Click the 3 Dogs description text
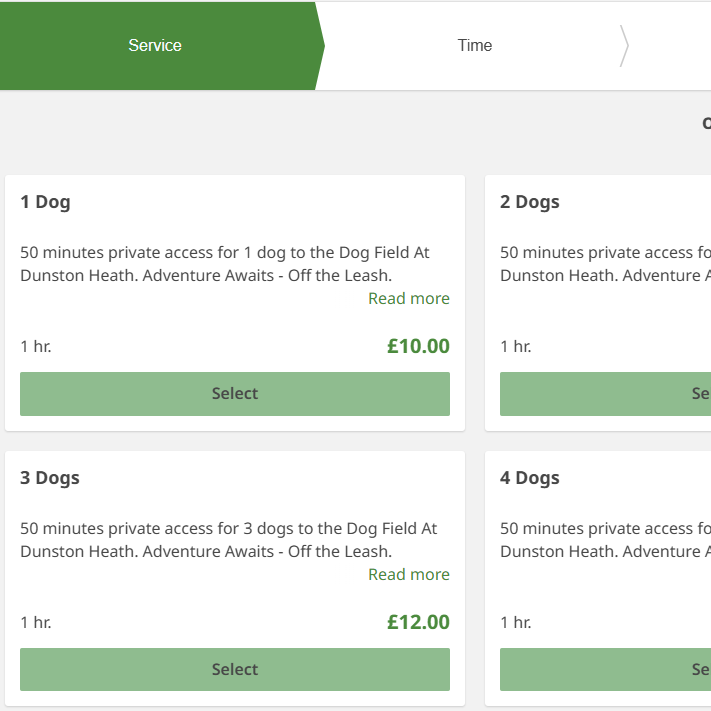This screenshot has height=711, width=711. pos(229,540)
